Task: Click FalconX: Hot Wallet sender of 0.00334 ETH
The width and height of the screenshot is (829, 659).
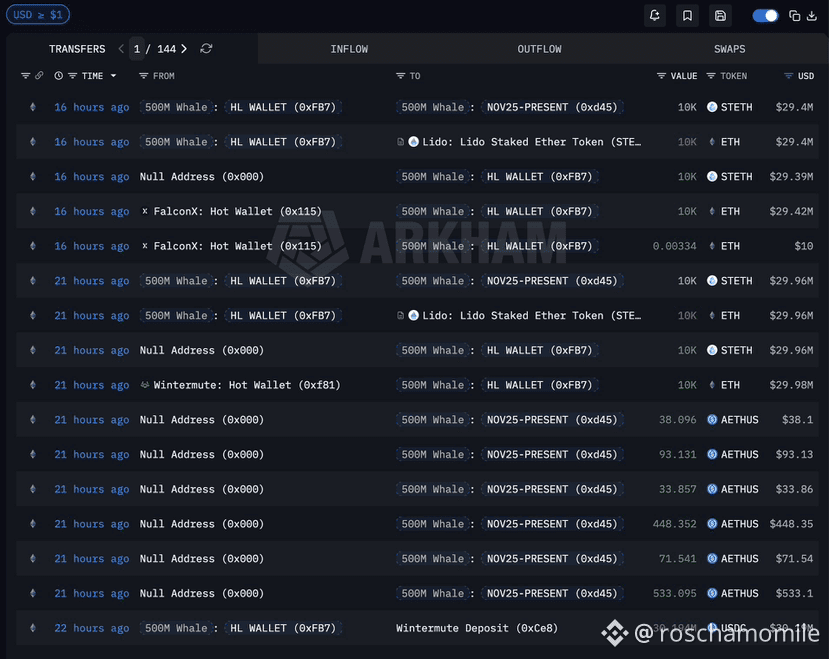Action: [237, 246]
